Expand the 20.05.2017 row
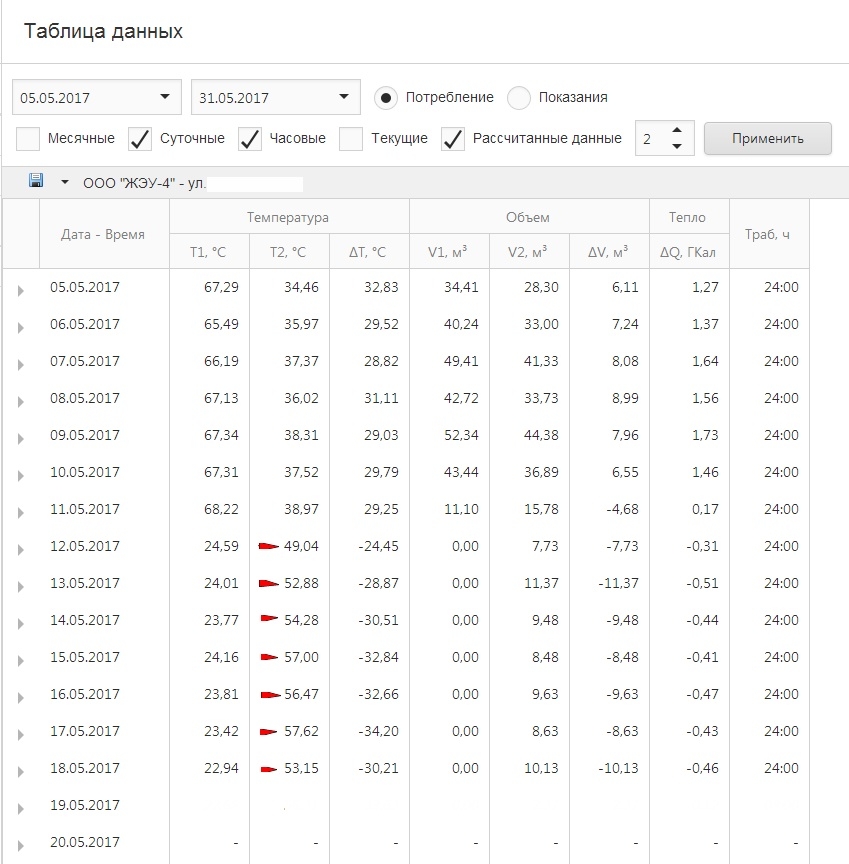Image resolution: width=849 pixels, height=864 pixels. pyautogui.click(x=20, y=845)
